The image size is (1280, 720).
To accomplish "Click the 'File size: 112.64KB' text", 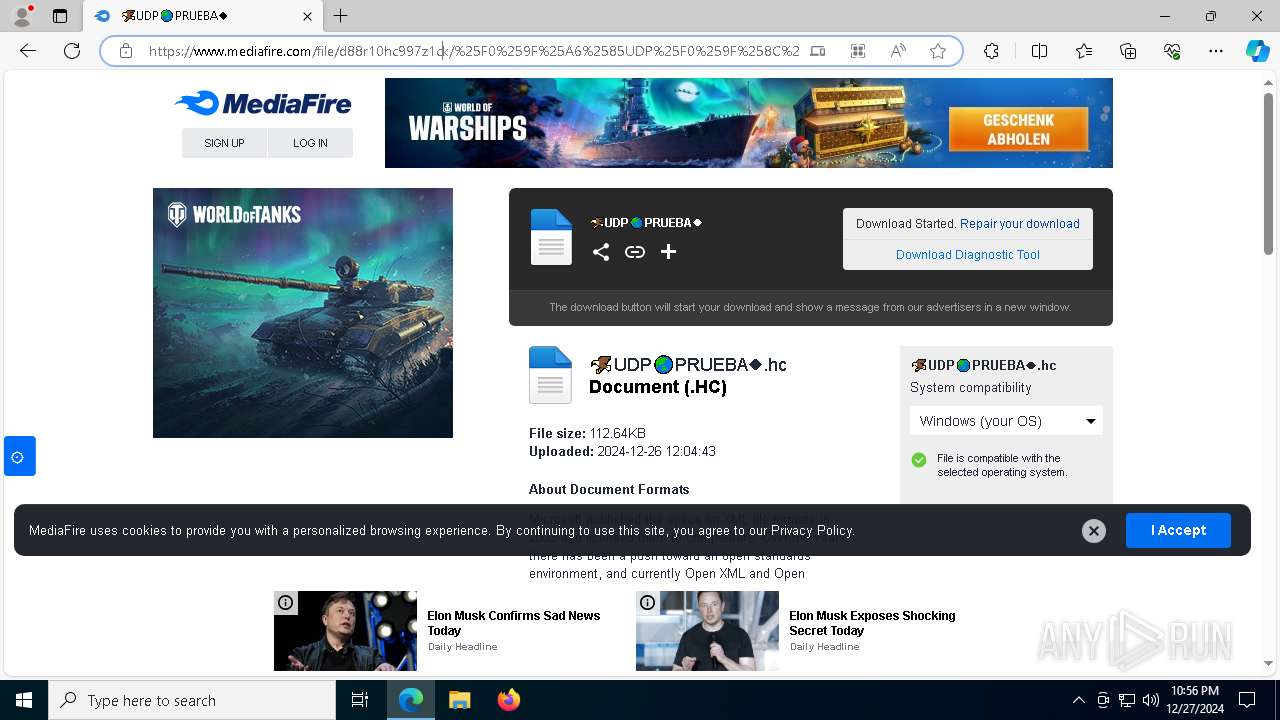I will [x=587, y=434].
